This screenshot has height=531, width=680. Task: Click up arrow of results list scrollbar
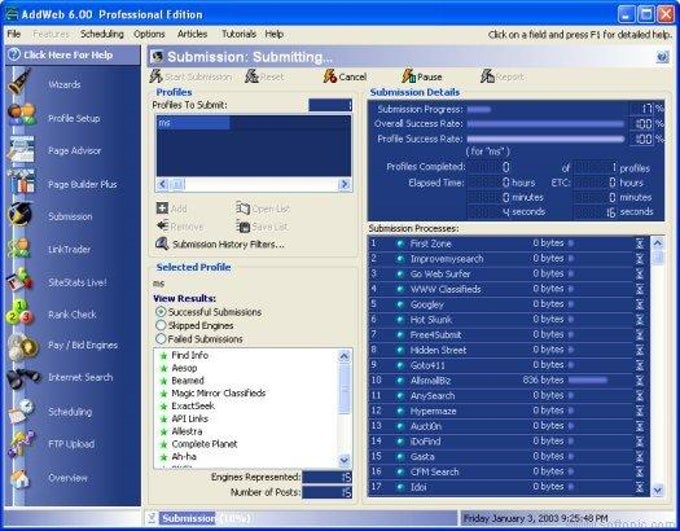click(x=344, y=357)
